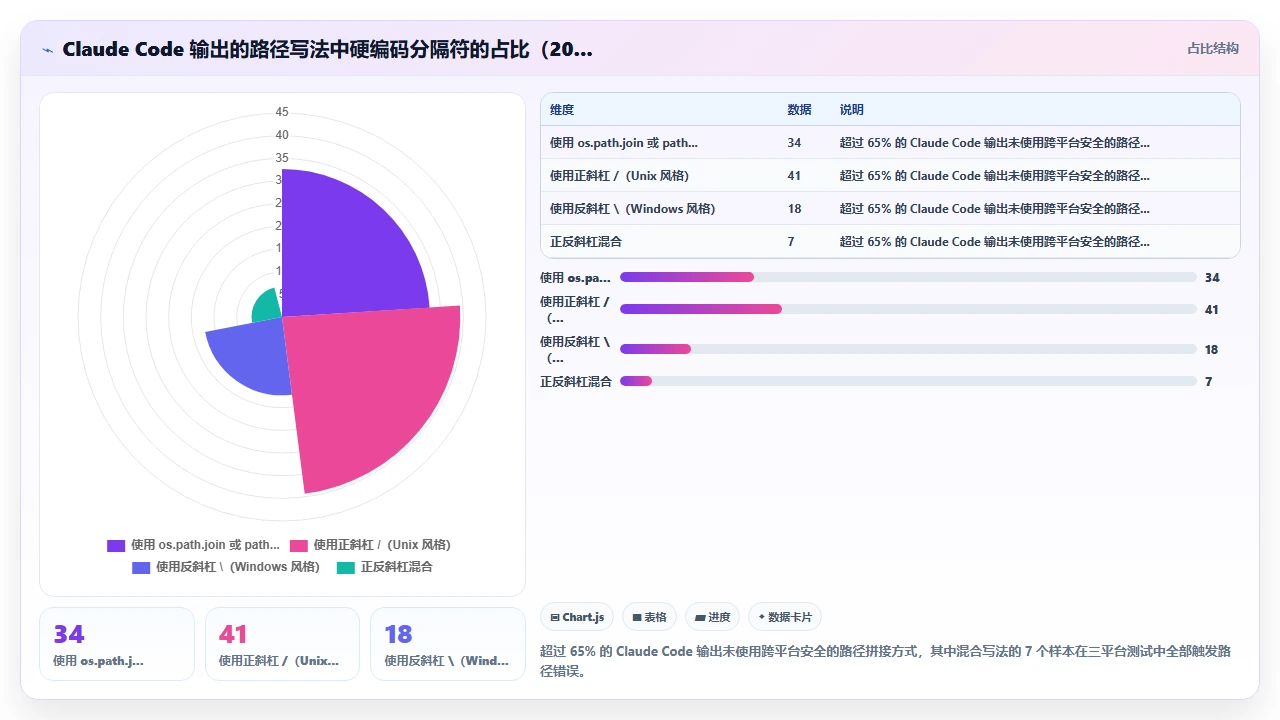The height and width of the screenshot is (720, 1280).
Task: Click the 数据 column header
Action: point(799,110)
